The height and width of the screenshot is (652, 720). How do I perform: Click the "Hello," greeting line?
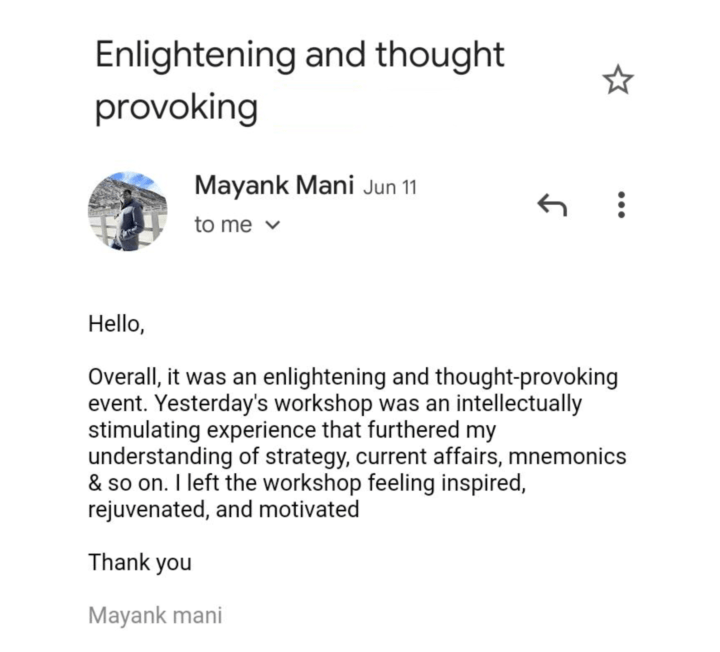[x=116, y=324]
